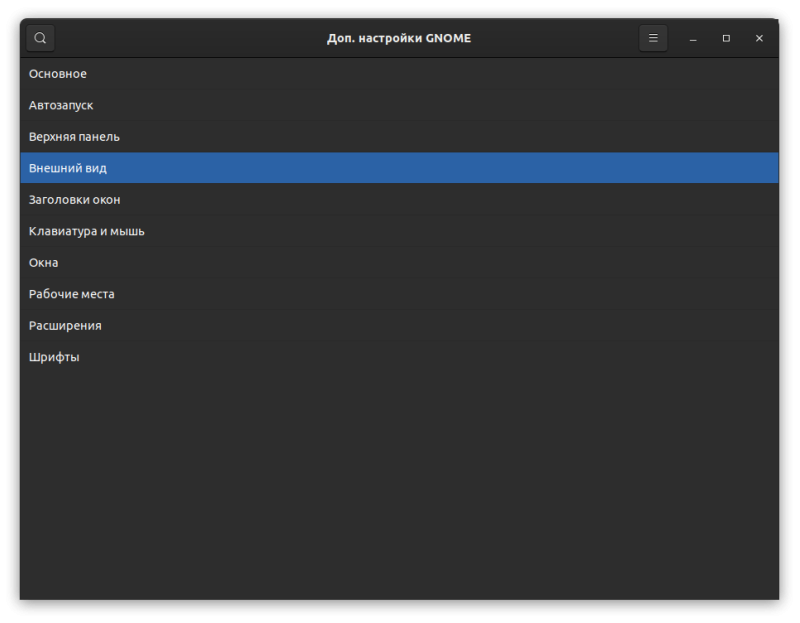Image resolution: width=800 pixels, height=623 pixels.
Task: Minimize the GNOME Tweaks window
Action: click(x=693, y=38)
